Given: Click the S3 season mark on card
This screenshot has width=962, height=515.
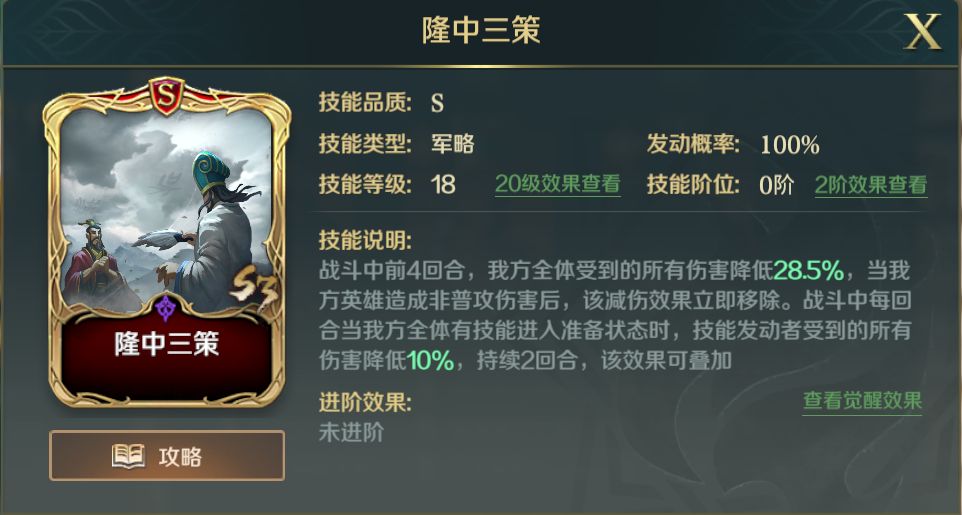Looking at the screenshot, I should tap(254, 289).
